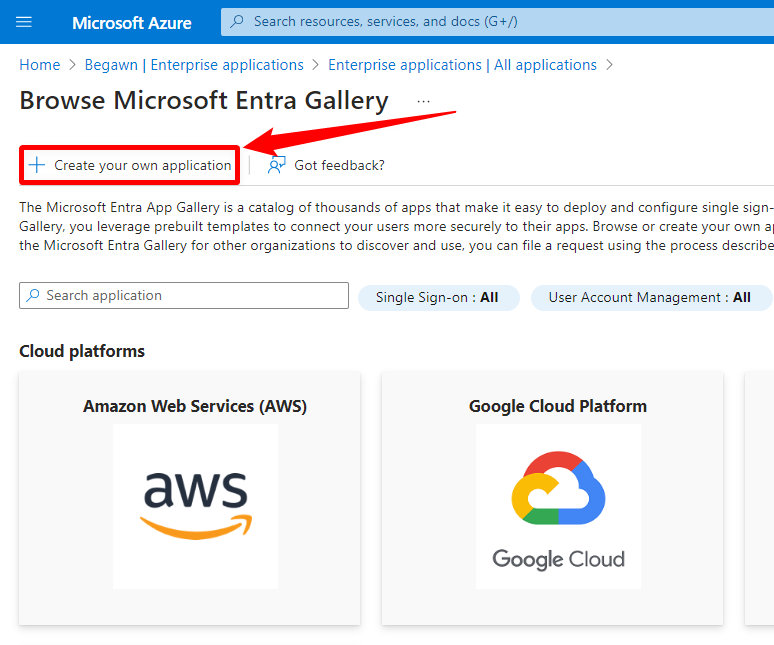
Task: Open Enterprise applications | All applications breadcrumb
Action: point(463,65)
